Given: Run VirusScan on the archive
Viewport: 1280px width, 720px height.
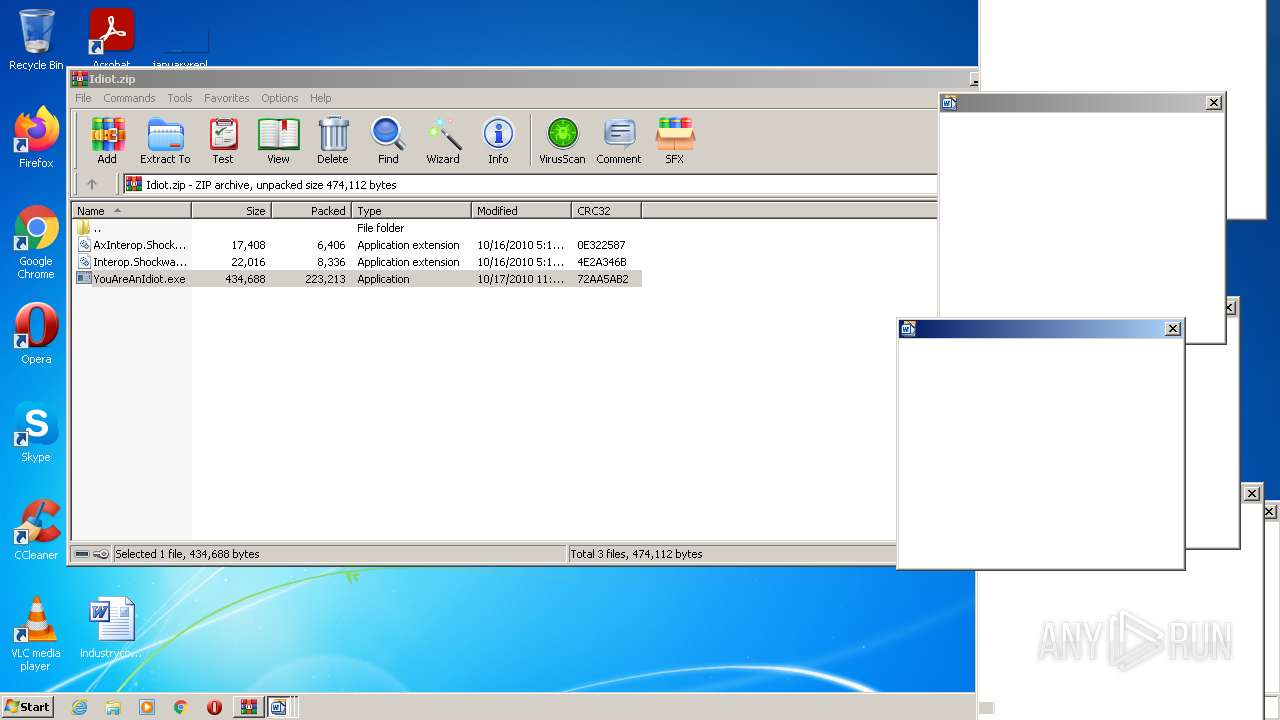Looking at the screenshot, I should pos(562,141).
